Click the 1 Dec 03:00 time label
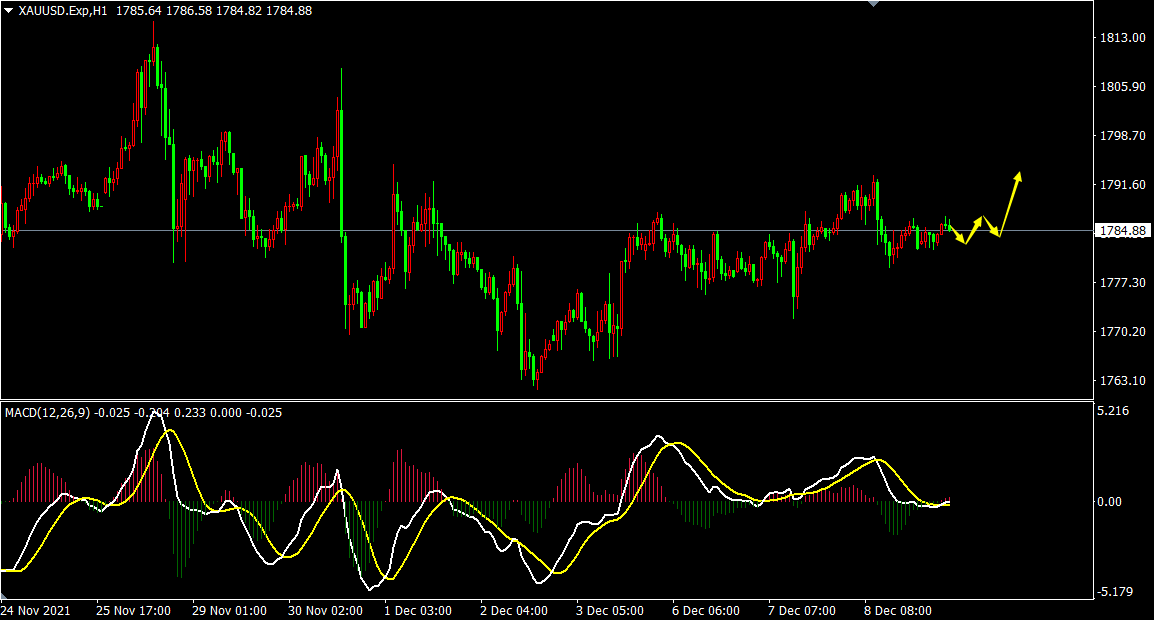Viewport: 1154px width, 620px height. [417, 610]
